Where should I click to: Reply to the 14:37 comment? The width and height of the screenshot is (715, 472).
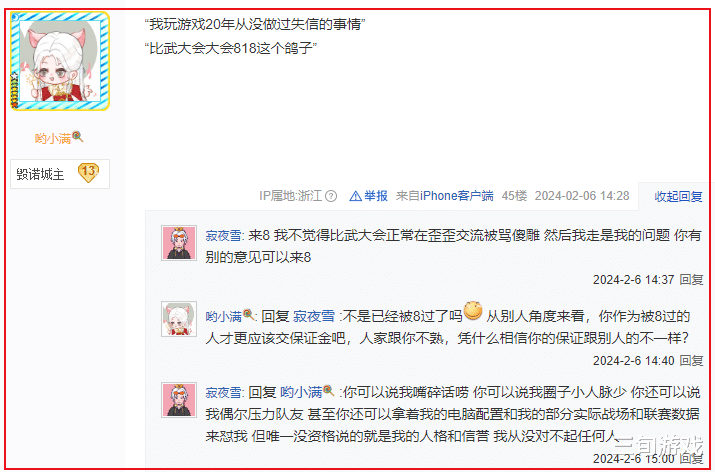(691, 280)
